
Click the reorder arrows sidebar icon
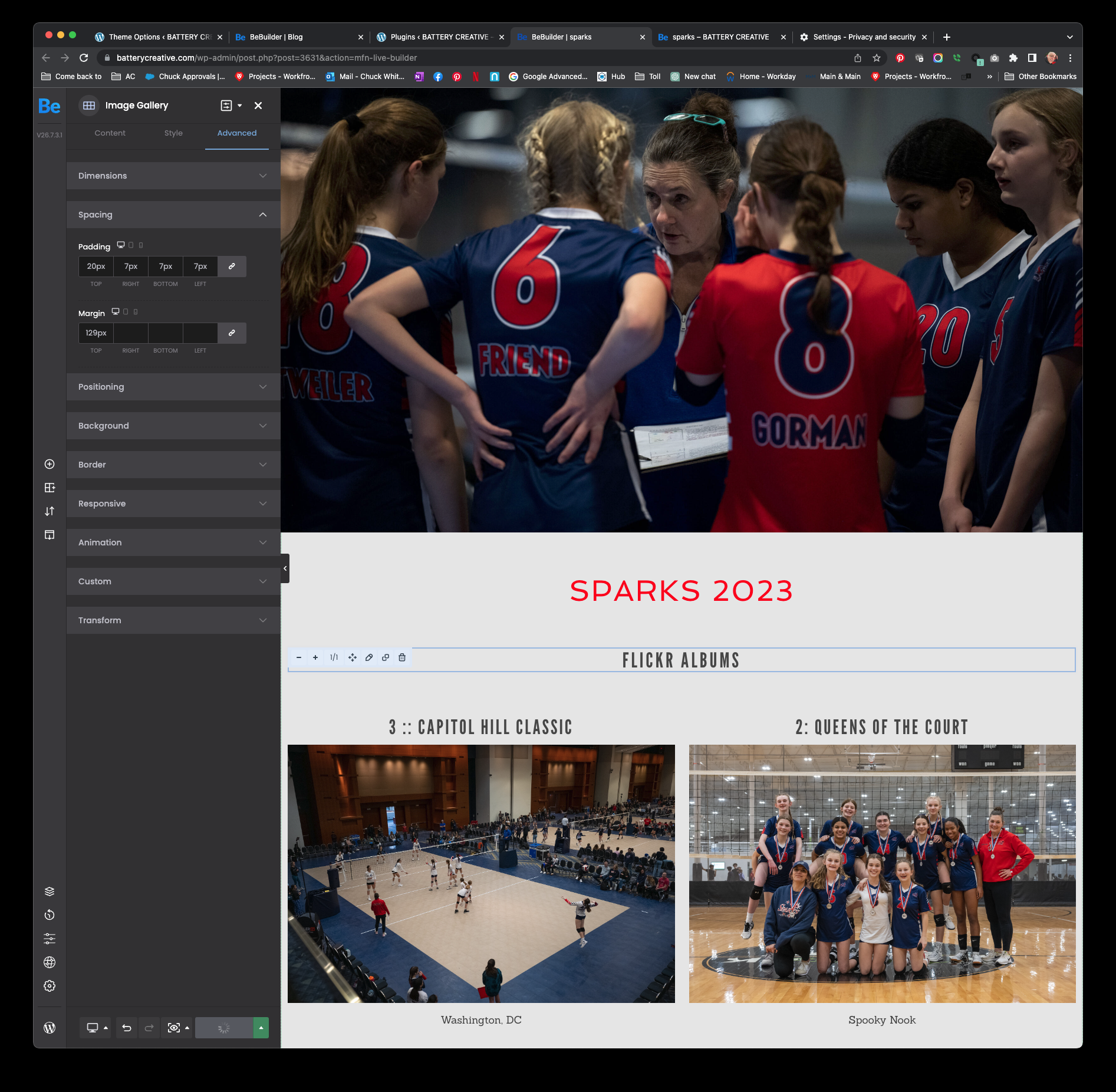pyautogui.click(x=50, y=511)
